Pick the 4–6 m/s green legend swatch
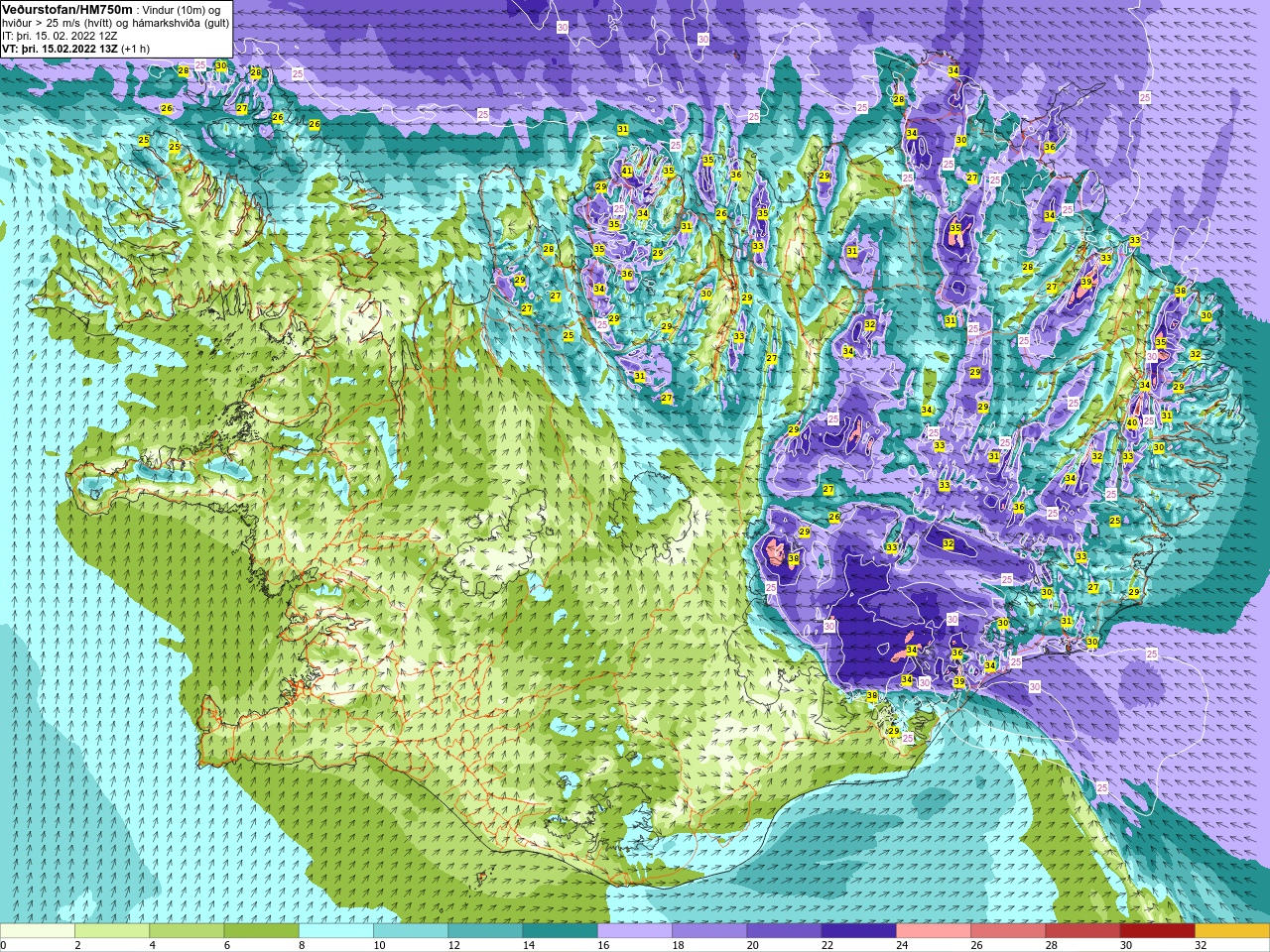The image size is (1270, 952). click(187, 931)
